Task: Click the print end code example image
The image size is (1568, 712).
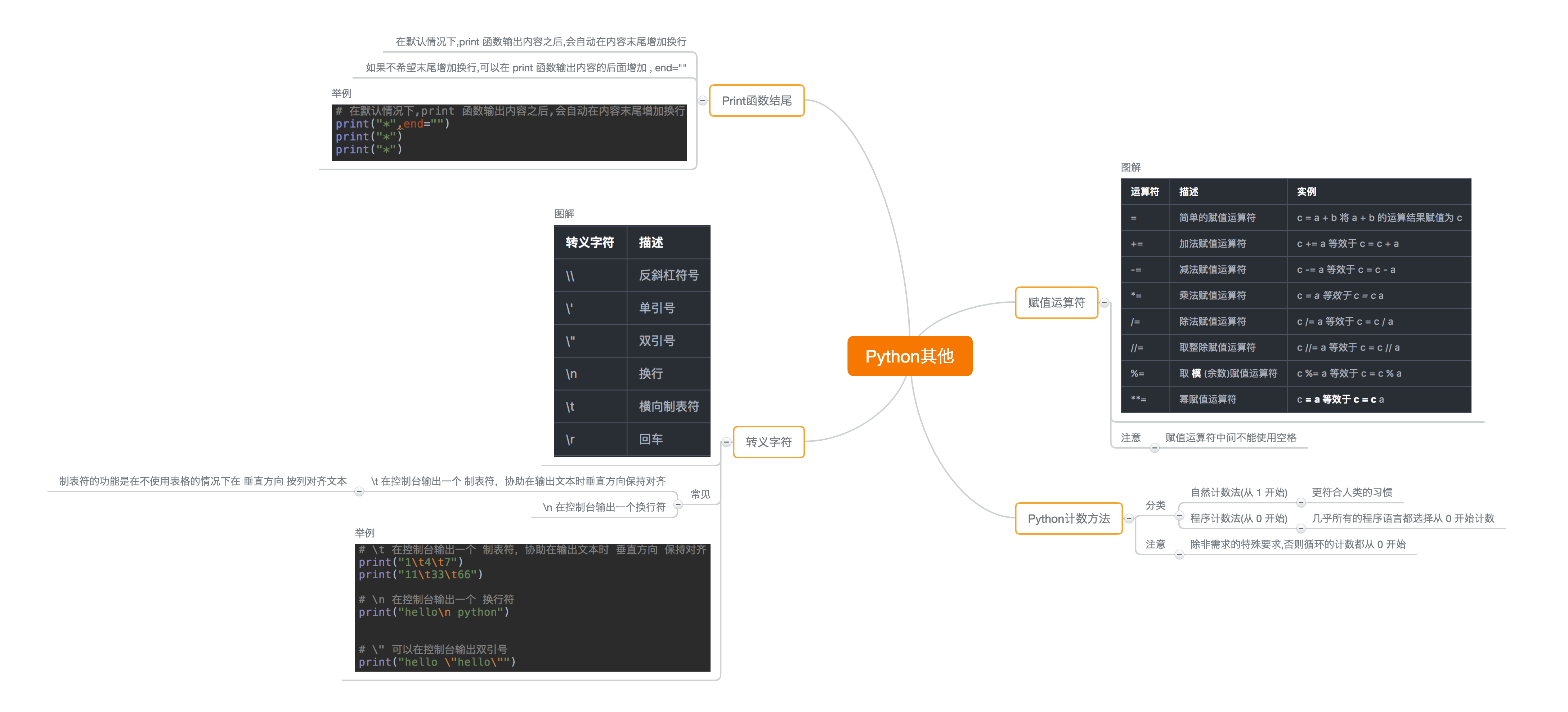Action: coord(509,132)
